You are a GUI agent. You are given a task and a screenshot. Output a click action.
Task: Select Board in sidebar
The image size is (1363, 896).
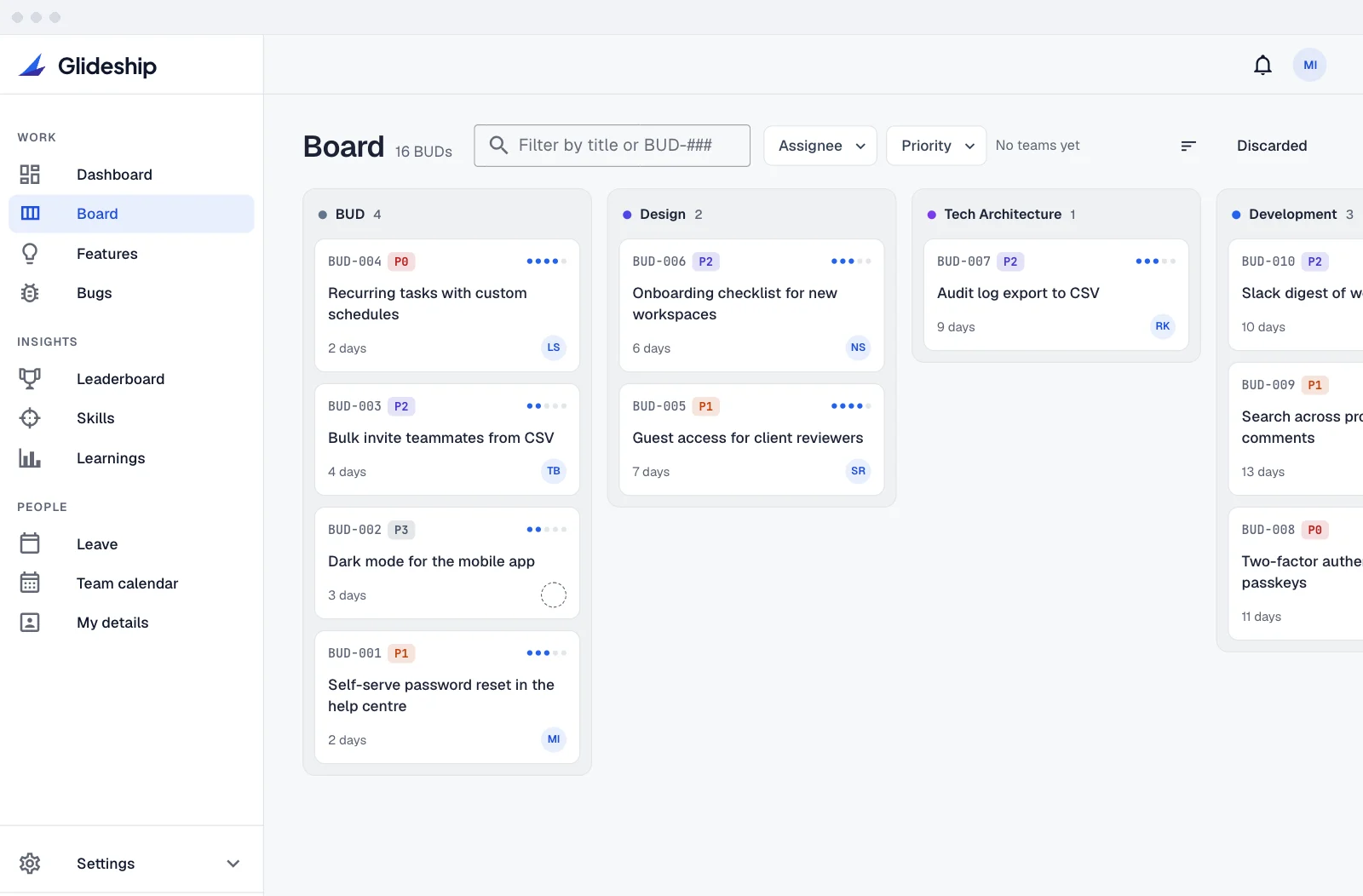point(131,214)
